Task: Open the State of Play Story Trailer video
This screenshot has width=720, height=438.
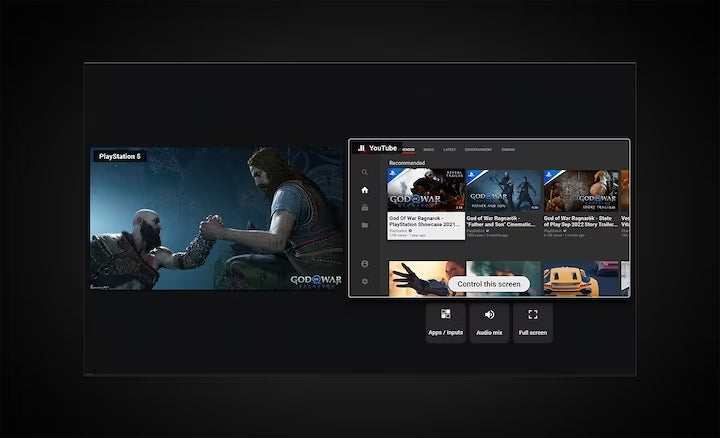Action: (x=581, y=191)
